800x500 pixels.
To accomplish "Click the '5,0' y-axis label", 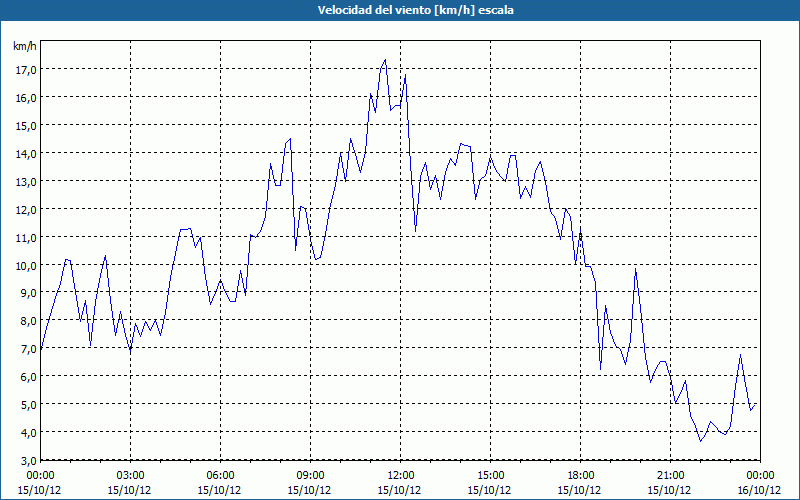I will click(x=28, y=405).
